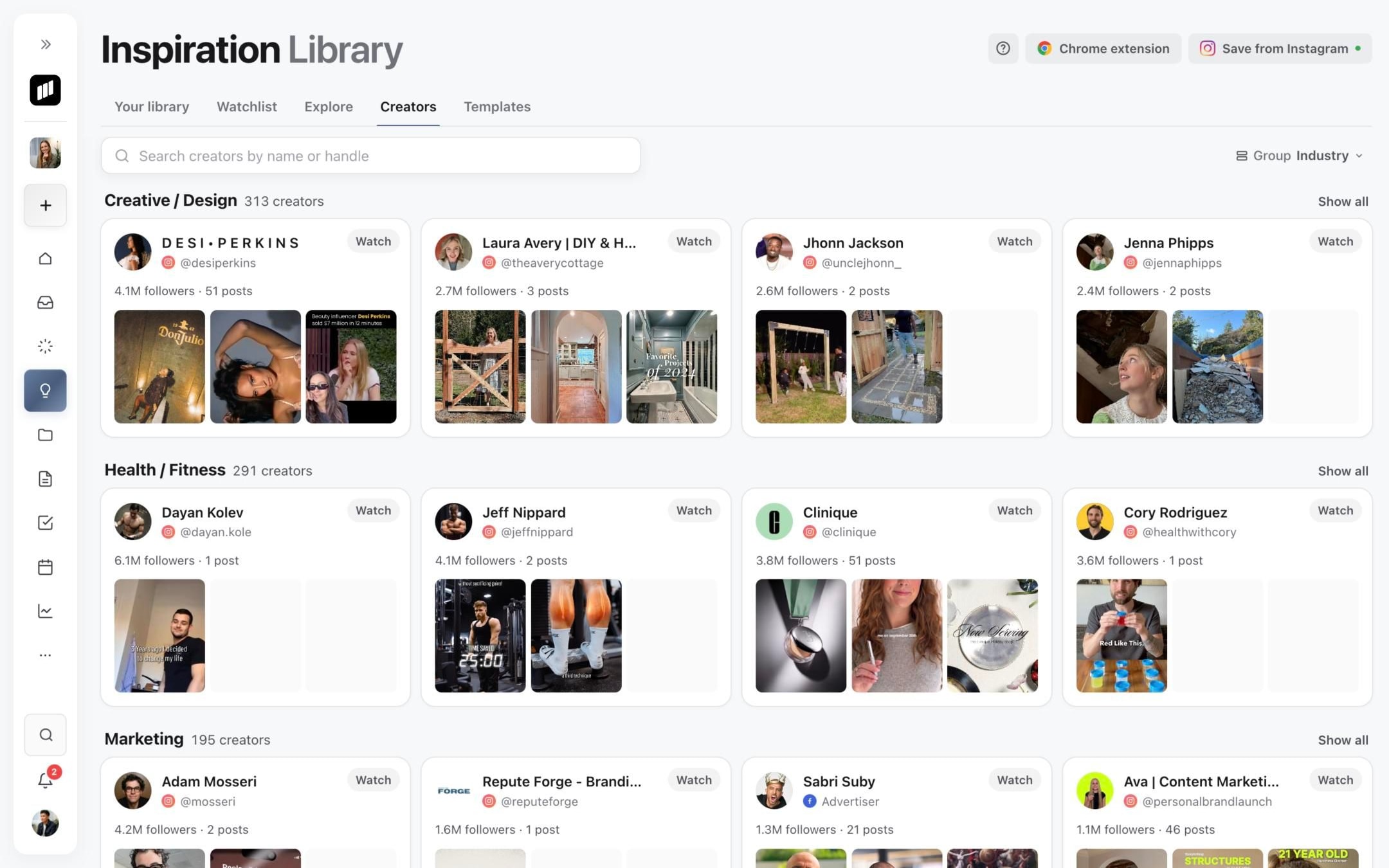Click Facebook icon beside Sabri Suby Advertiser
Screen dimensions: 1389x868
[x=810, y=801]
